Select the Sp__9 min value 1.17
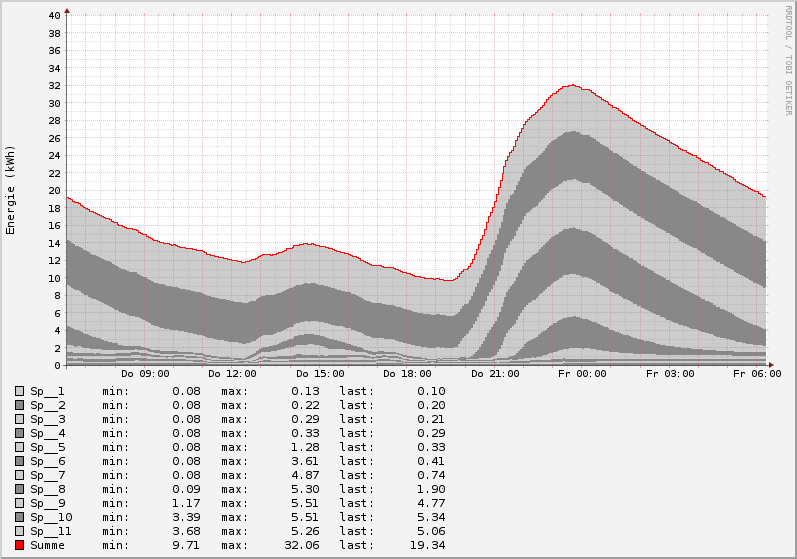Screen dimensions: 797x559 188,503
